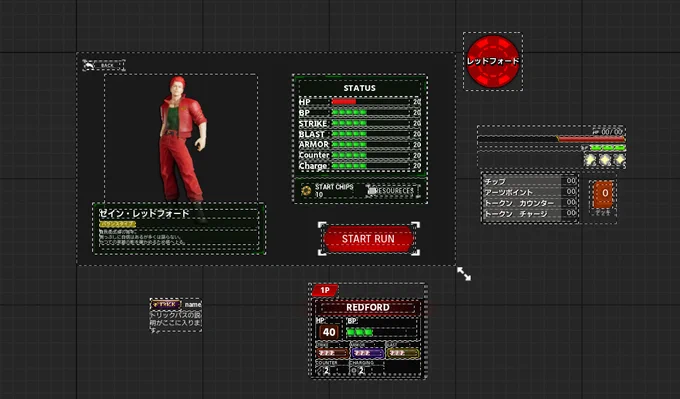Viewport: 680px width, 399px height.
Task: Click the BACK button with arrow
Action: click(104, 65)
